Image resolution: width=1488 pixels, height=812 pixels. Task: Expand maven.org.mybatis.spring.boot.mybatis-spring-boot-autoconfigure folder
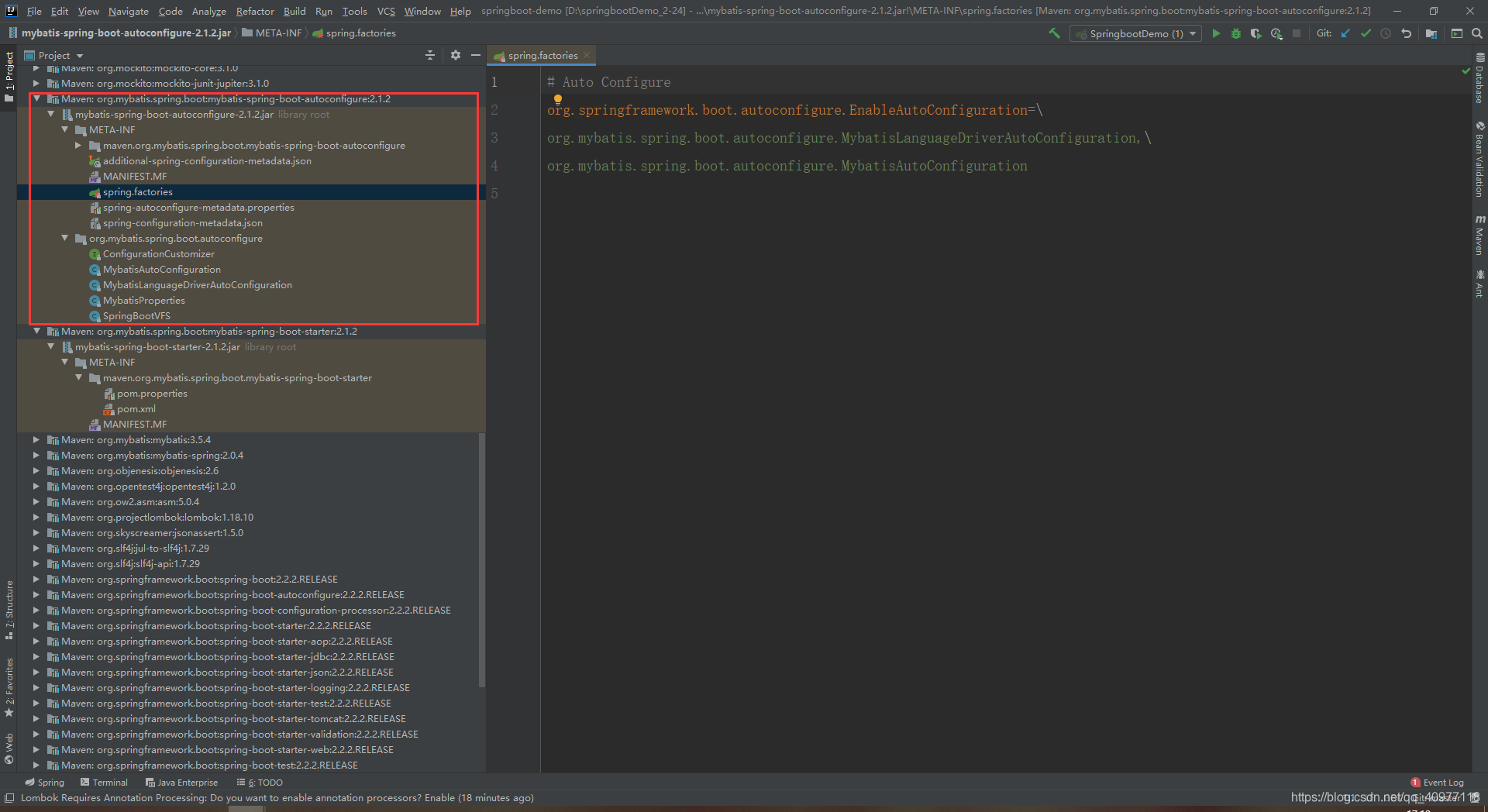[78, 145]
